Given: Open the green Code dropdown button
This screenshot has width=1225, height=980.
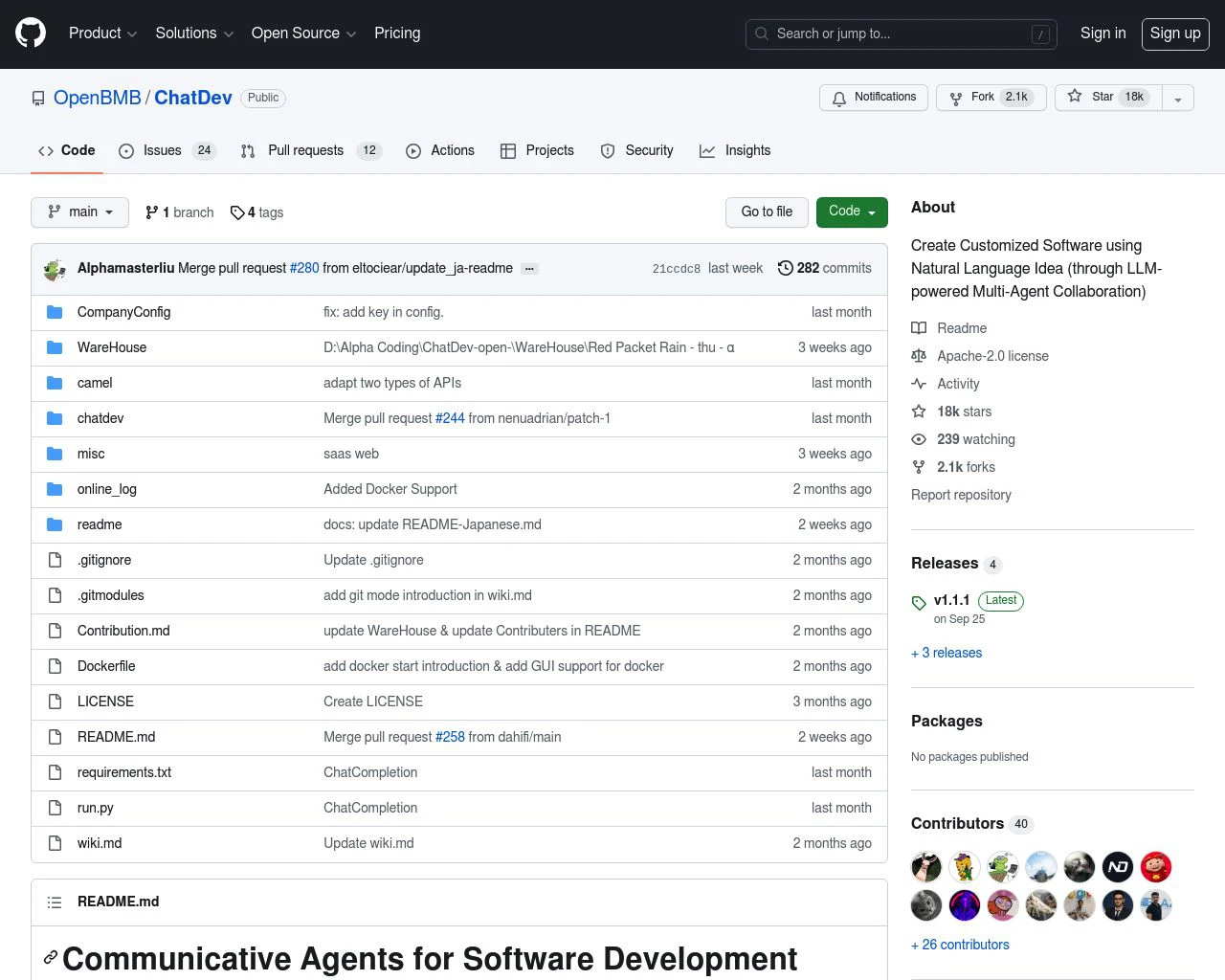Looking at the screenshot, I should tap(852, 212).
